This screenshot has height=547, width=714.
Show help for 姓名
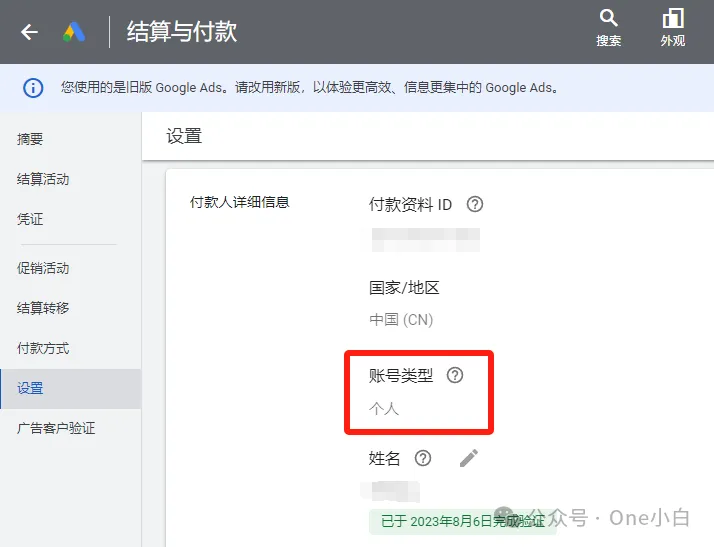[x=423, y=458]
